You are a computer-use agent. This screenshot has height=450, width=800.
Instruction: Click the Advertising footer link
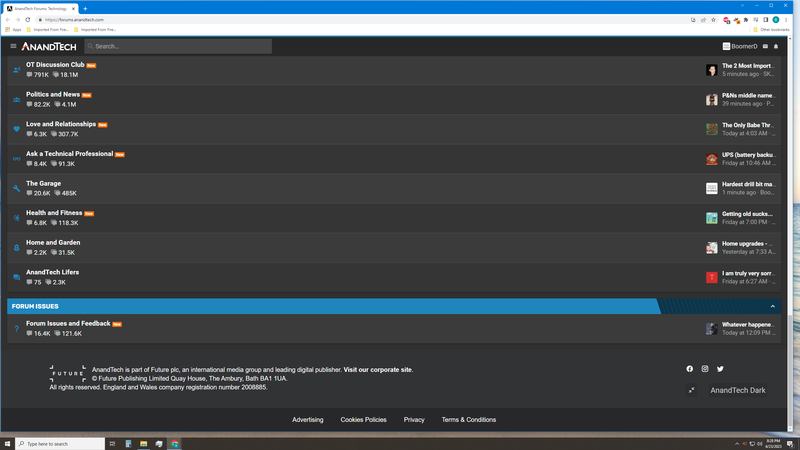coord(308,420)
